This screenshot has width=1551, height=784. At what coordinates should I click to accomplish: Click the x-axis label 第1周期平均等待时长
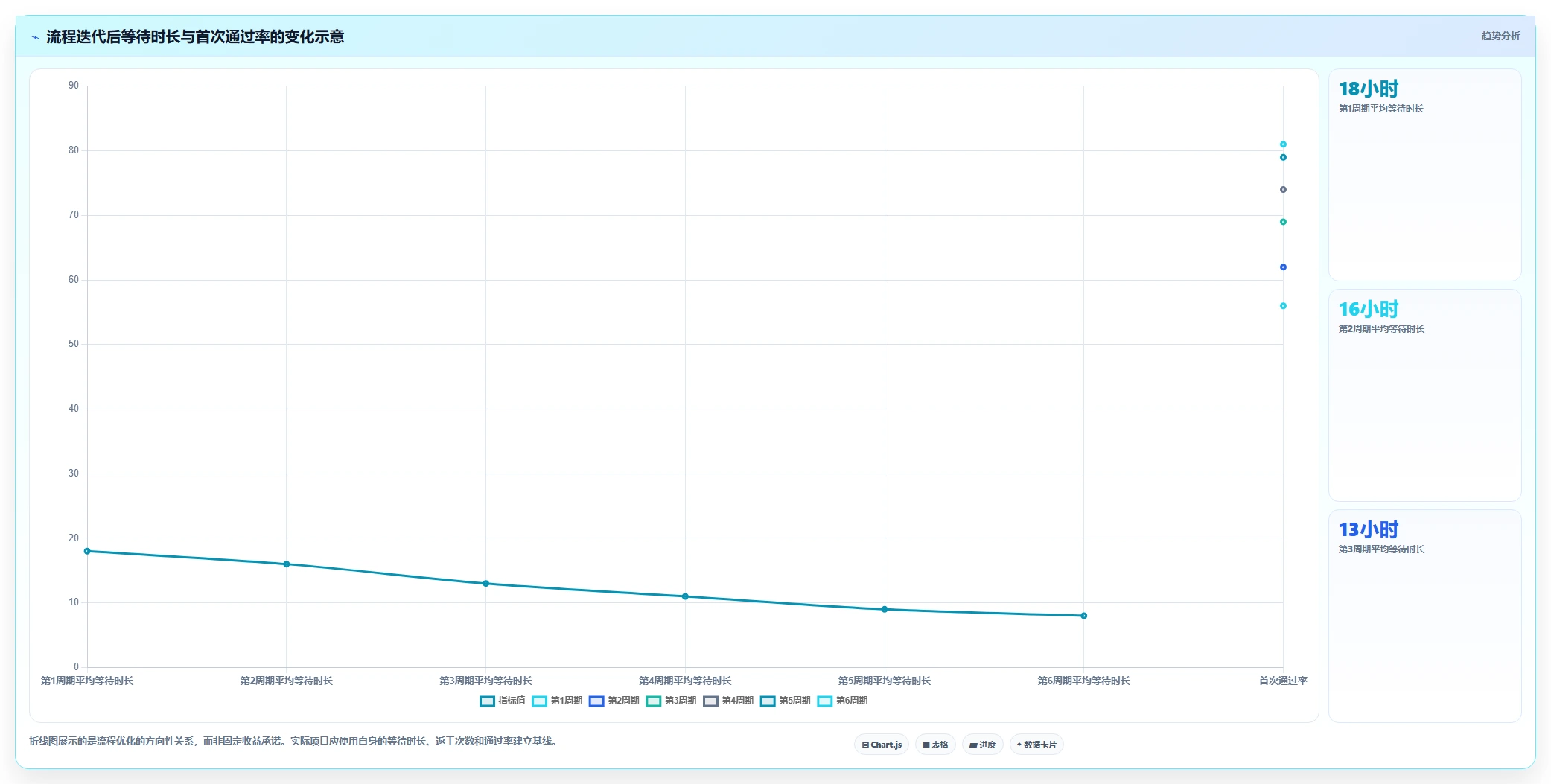87,681
